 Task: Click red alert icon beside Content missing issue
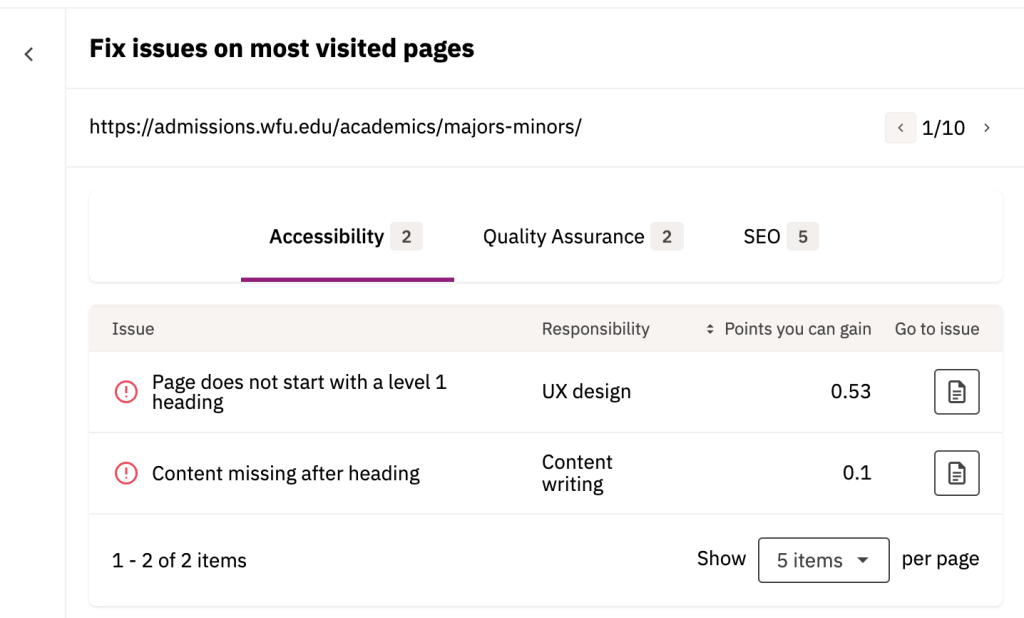[126, 473]
